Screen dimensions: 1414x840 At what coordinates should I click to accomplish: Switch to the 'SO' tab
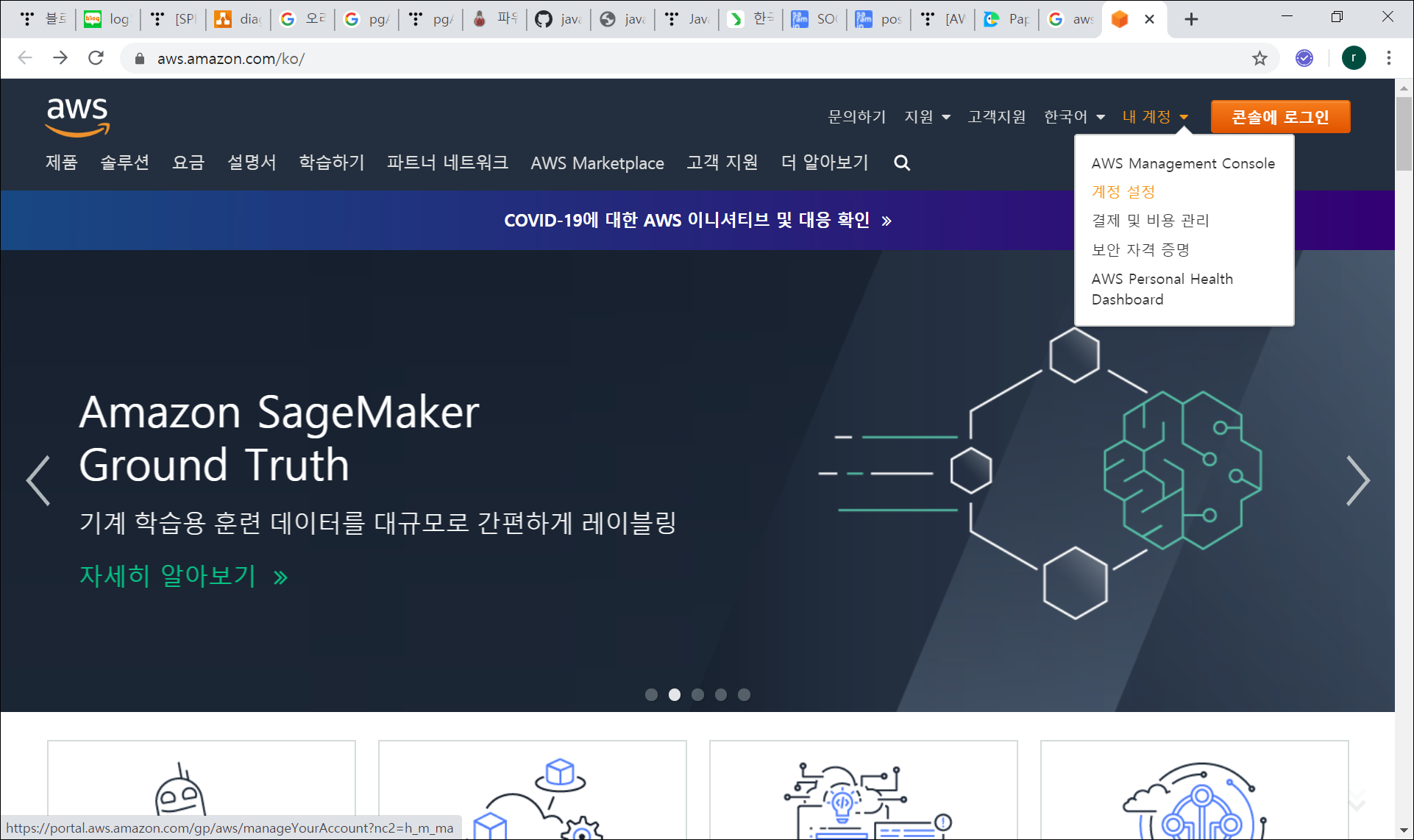[x=814, y=19]
